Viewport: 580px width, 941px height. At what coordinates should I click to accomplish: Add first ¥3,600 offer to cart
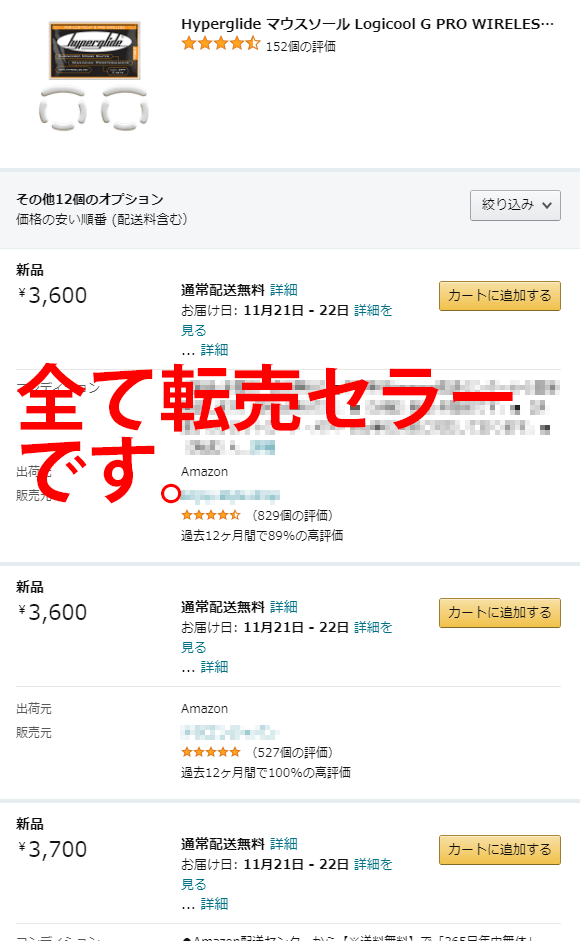click(500, 296)
